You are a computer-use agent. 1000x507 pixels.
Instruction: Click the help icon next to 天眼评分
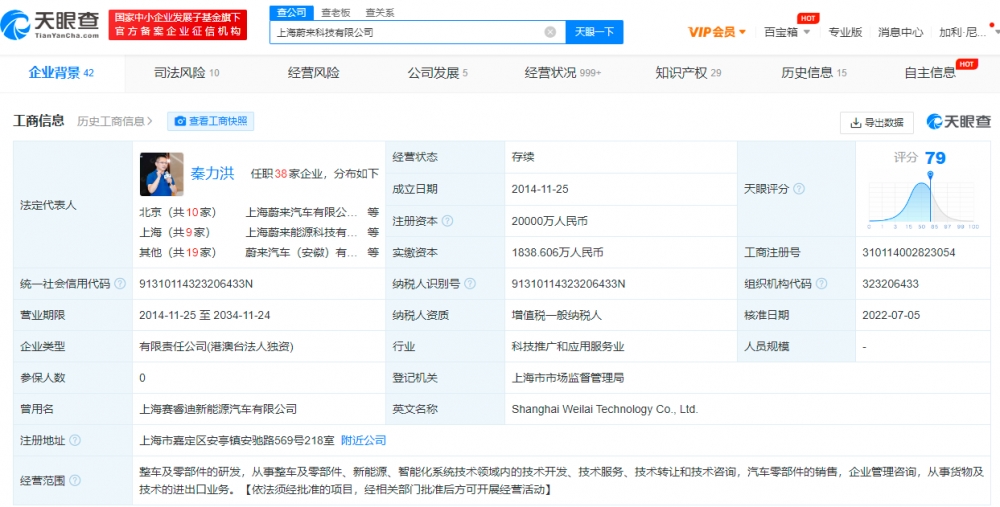tap(798, 189)
